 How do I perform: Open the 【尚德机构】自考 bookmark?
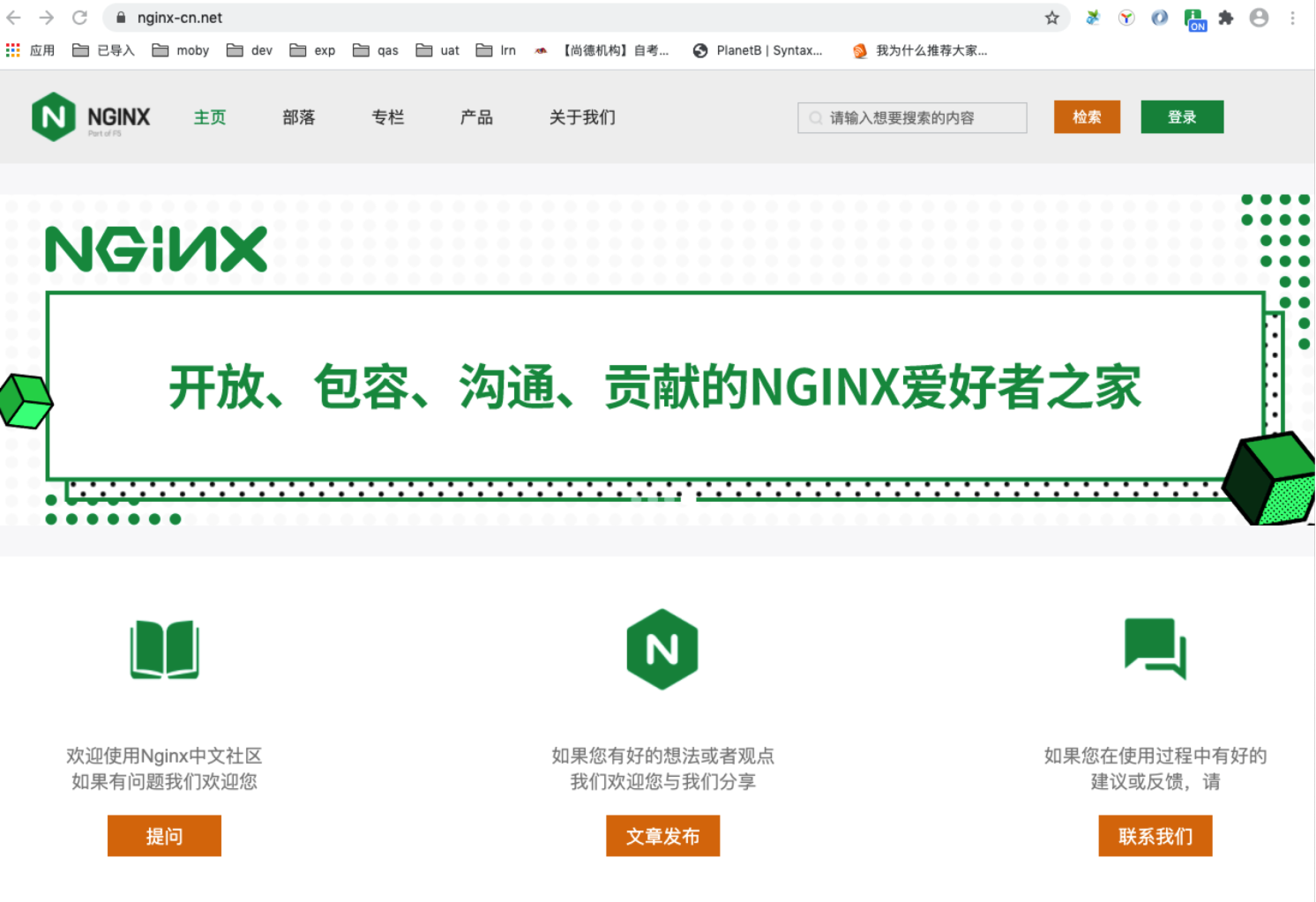pos(602,50)
